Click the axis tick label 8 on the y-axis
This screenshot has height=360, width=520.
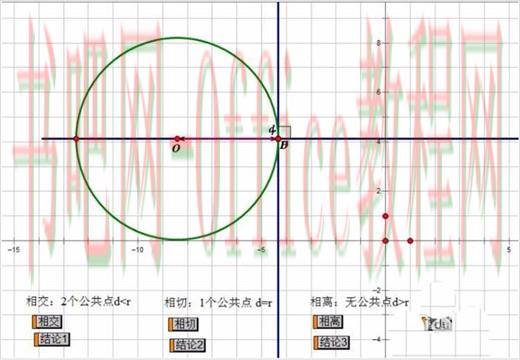click(x=378, y=43)
